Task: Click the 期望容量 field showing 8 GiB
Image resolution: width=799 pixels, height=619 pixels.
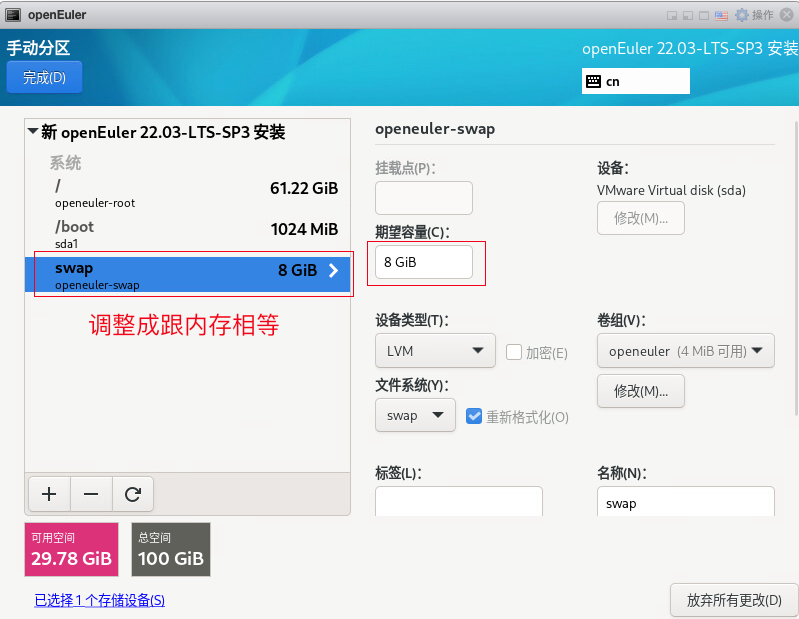Action: (x=424, y=262)
